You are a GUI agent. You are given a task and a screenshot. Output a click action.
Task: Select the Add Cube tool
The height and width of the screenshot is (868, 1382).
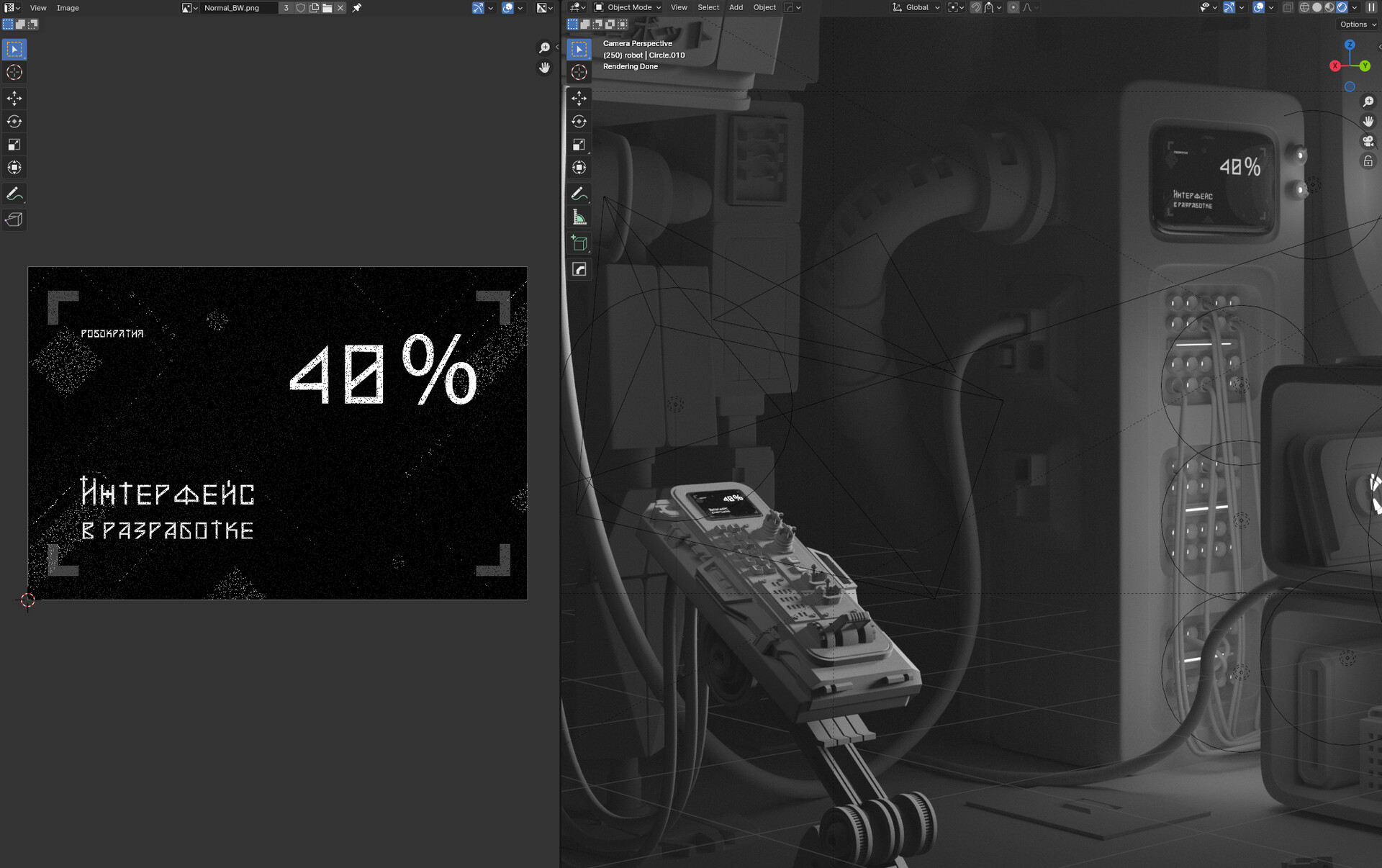point(579,243)
